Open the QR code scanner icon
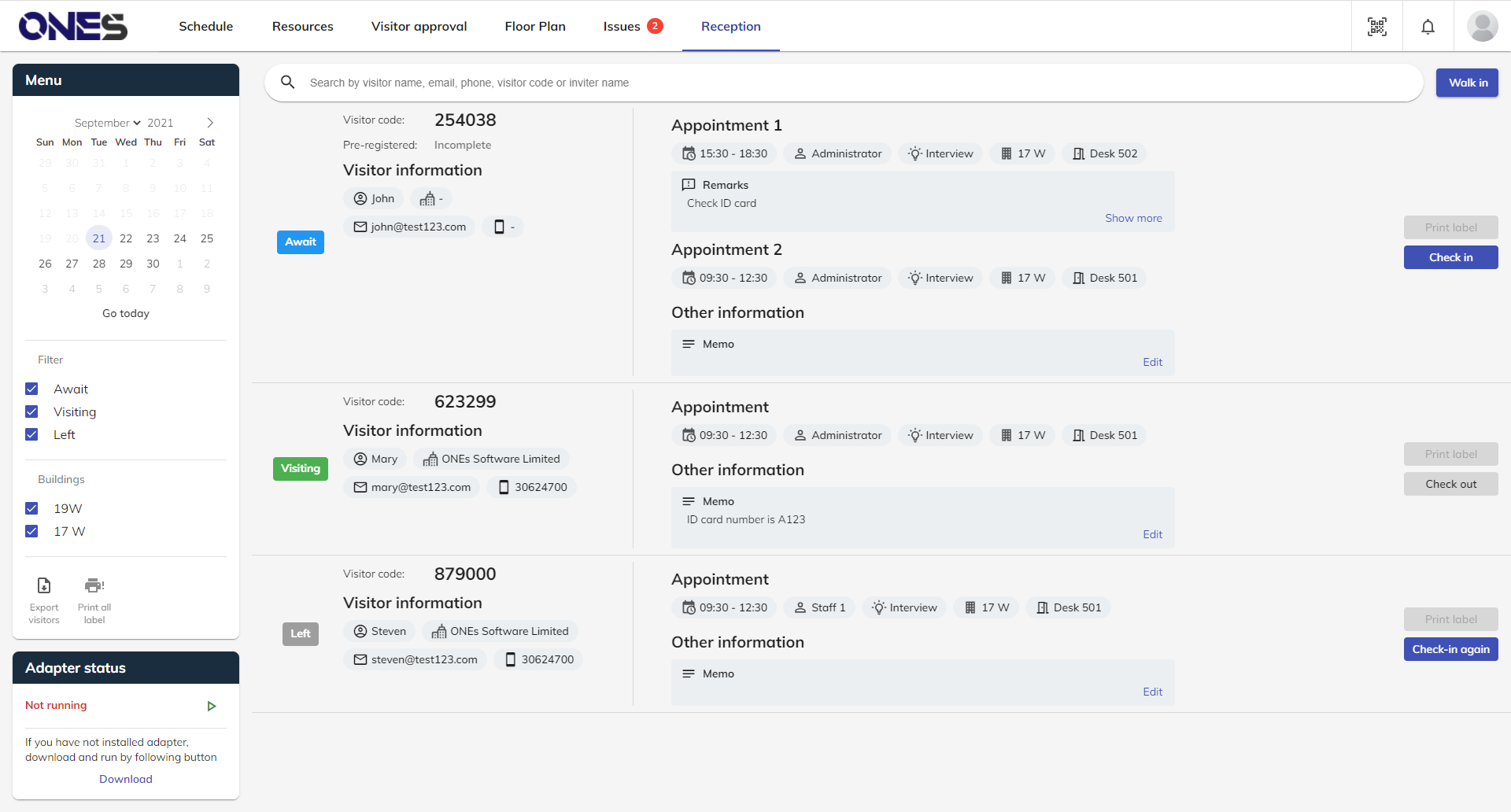 [1376, 27]
